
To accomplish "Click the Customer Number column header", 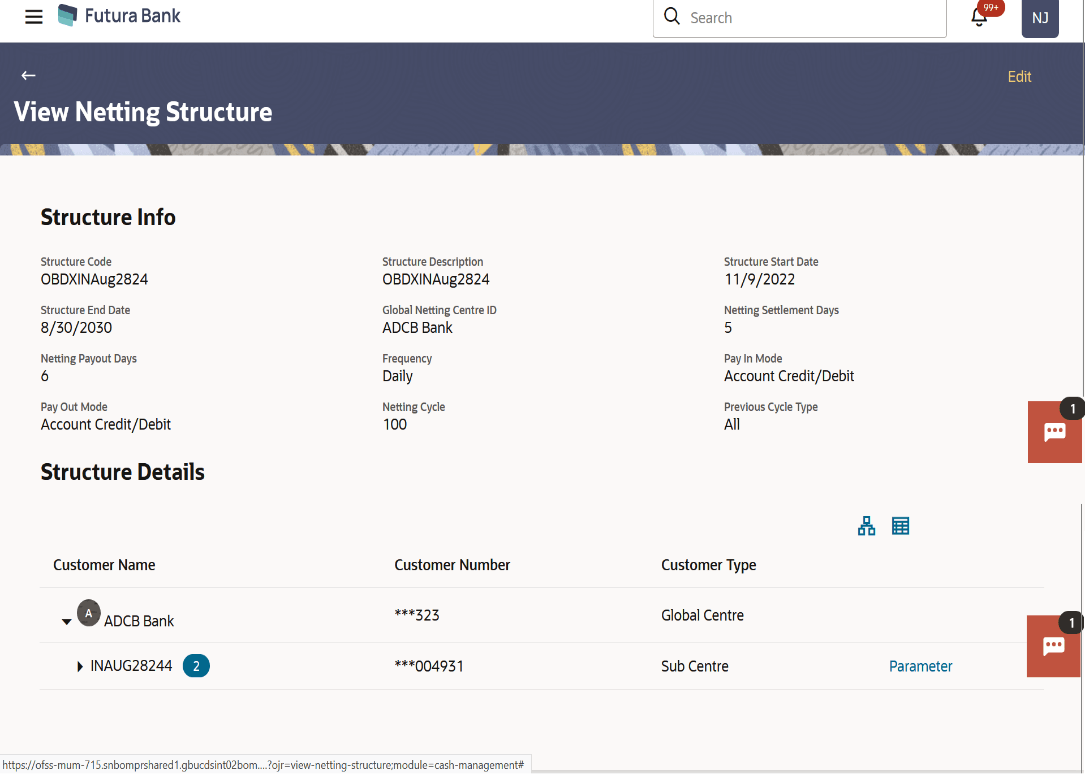I will 452,565.
